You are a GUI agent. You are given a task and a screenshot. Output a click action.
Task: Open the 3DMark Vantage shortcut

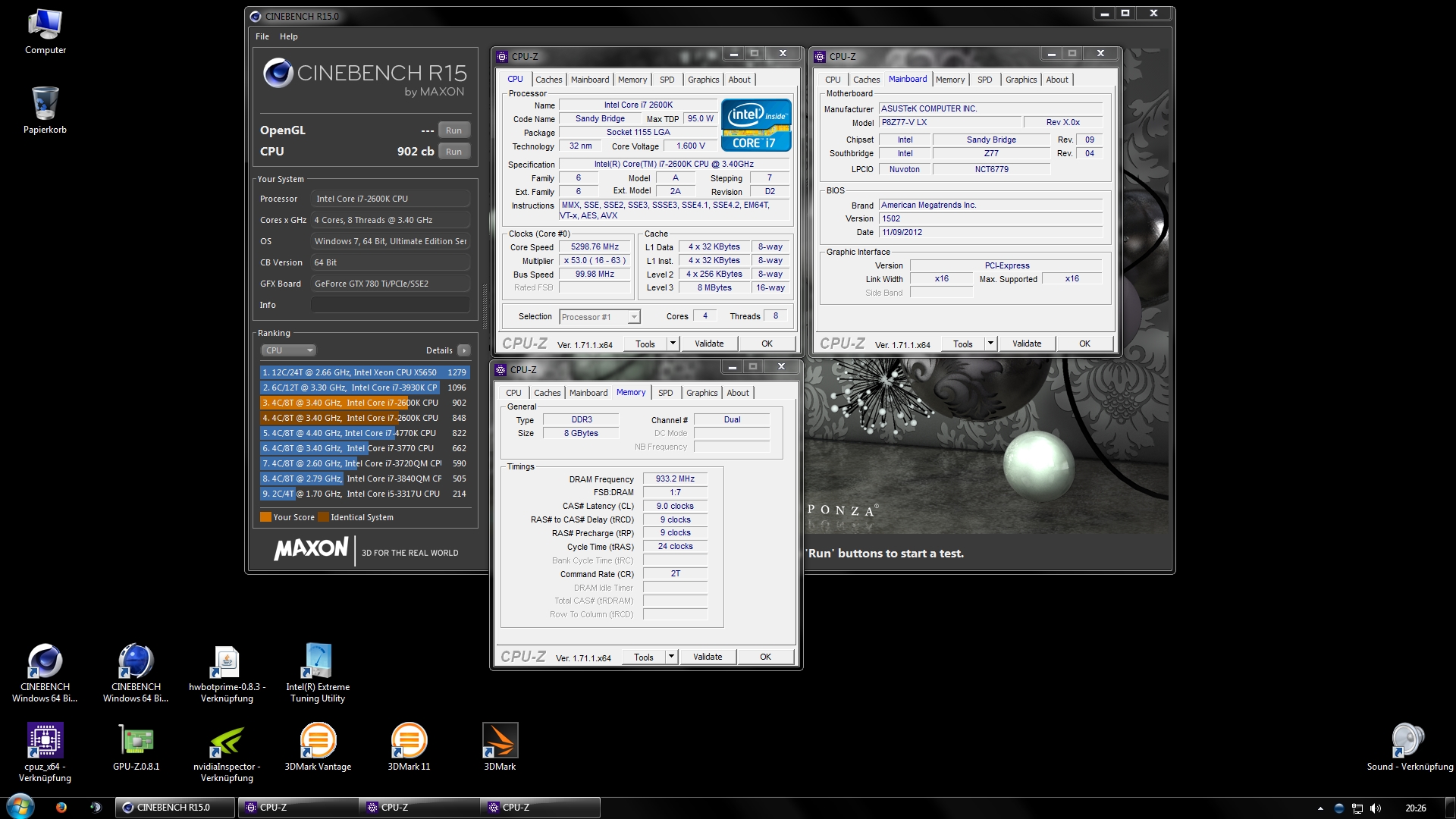(318, 748)
